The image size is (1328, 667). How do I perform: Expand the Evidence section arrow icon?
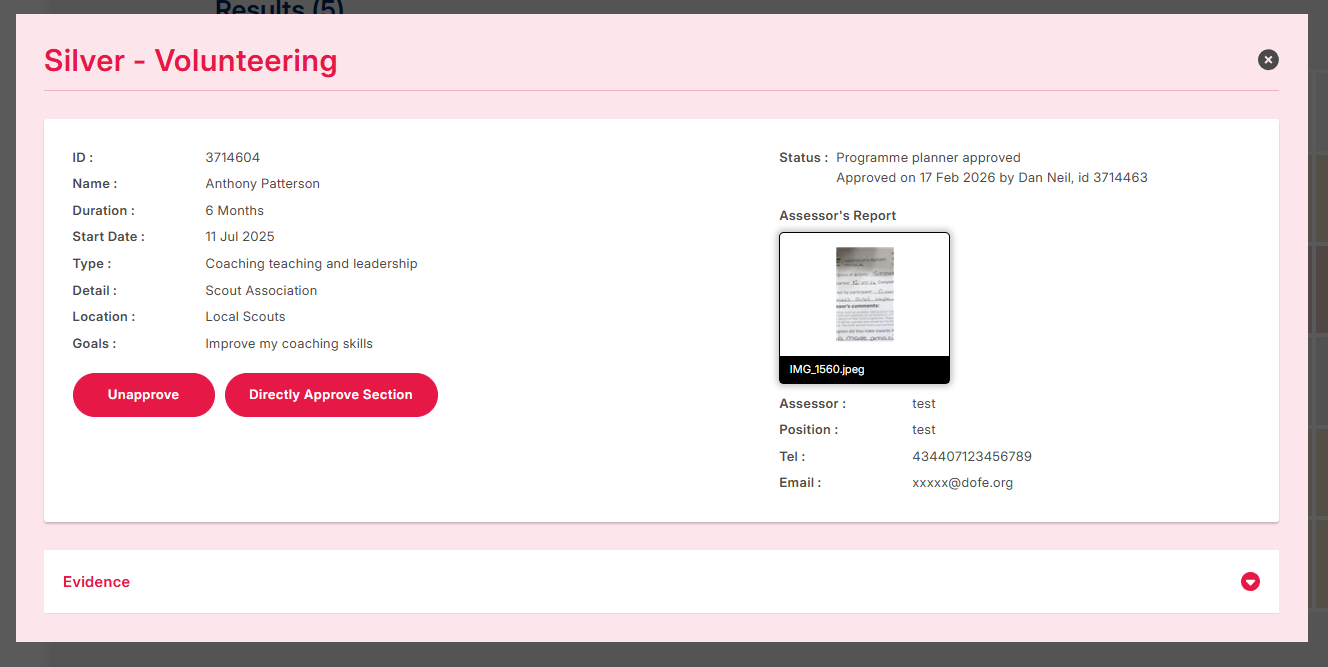1250,582
